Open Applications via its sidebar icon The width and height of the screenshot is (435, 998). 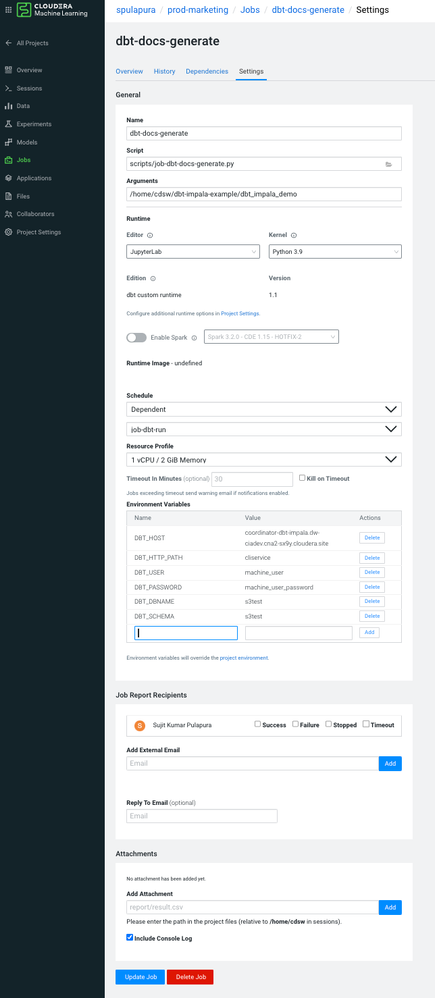click(8, 178)
